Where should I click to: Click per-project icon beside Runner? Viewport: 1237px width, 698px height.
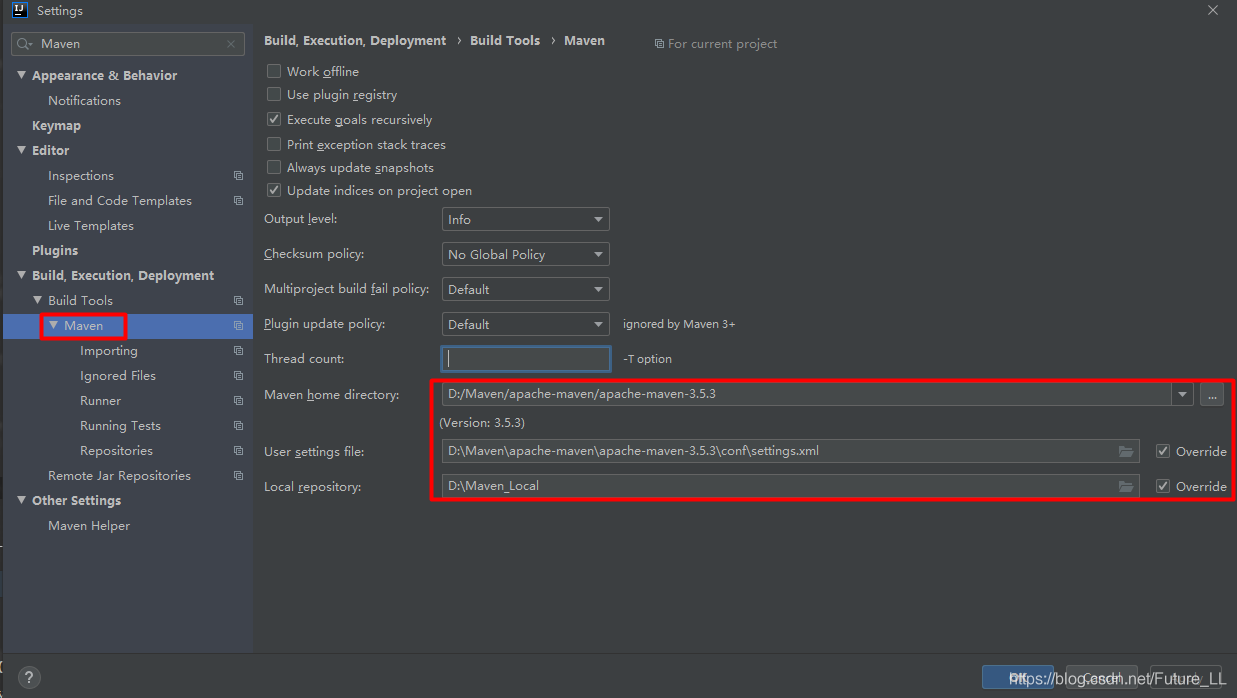click(x=238, y=400)
